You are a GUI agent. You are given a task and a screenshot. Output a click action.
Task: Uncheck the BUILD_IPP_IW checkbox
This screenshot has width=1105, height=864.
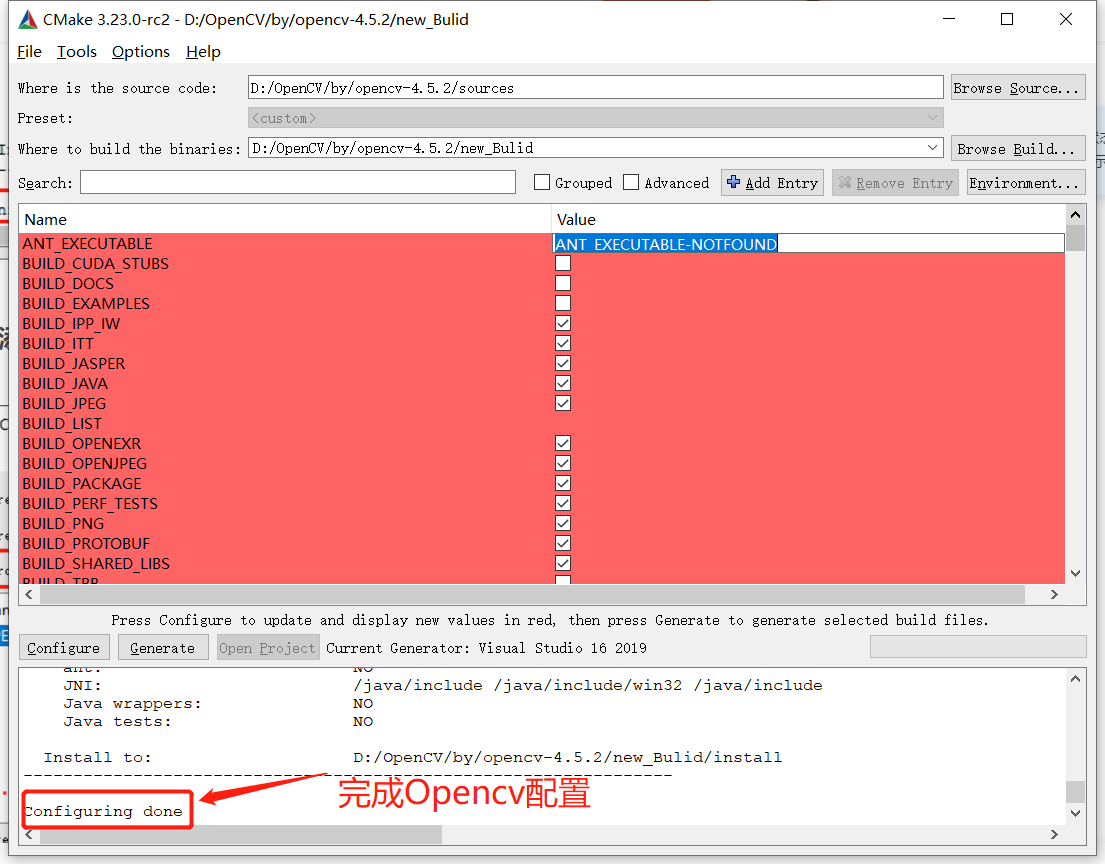[563, 323]
